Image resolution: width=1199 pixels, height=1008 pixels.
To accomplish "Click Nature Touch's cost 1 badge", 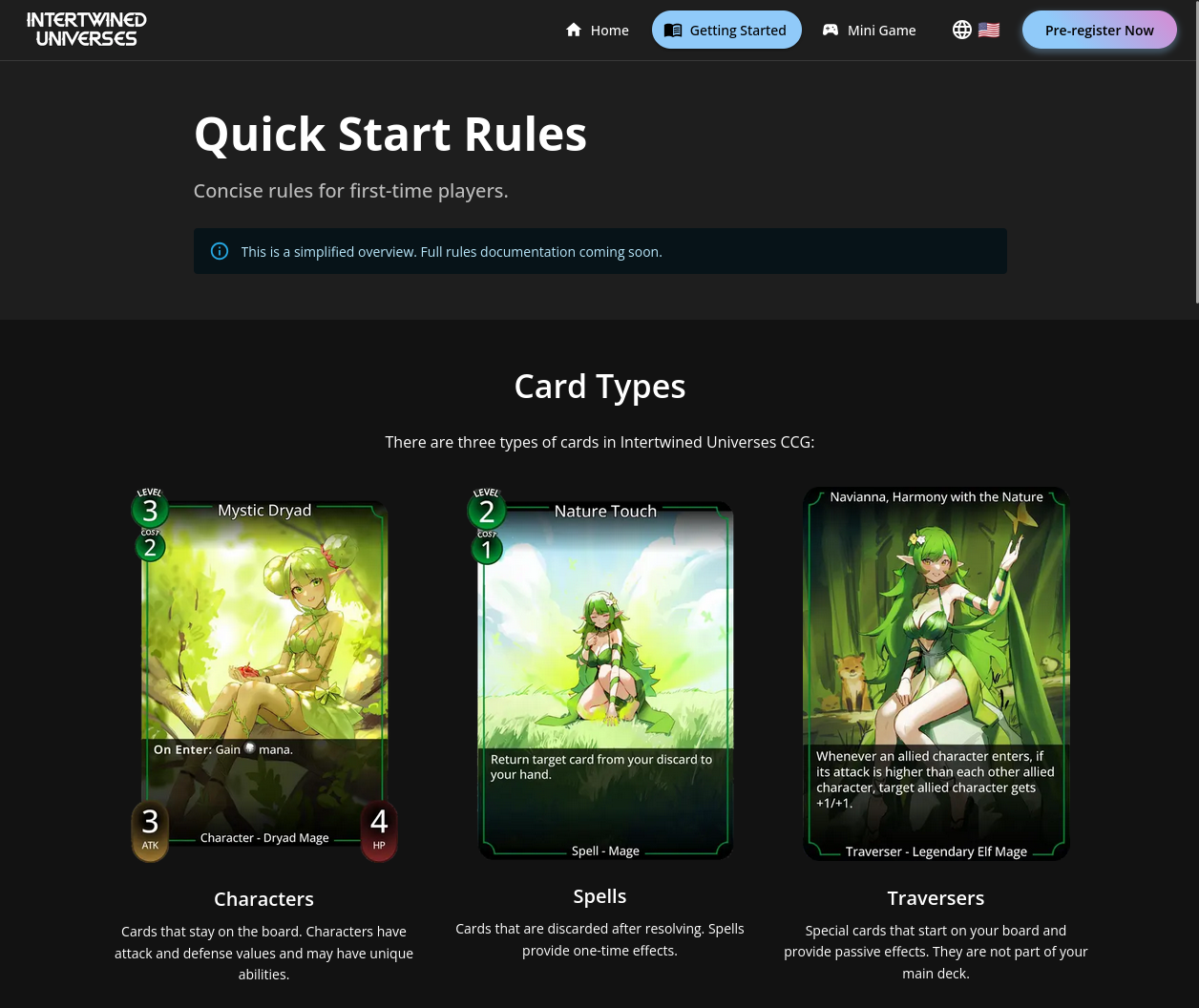I will (x=487, y=548).
